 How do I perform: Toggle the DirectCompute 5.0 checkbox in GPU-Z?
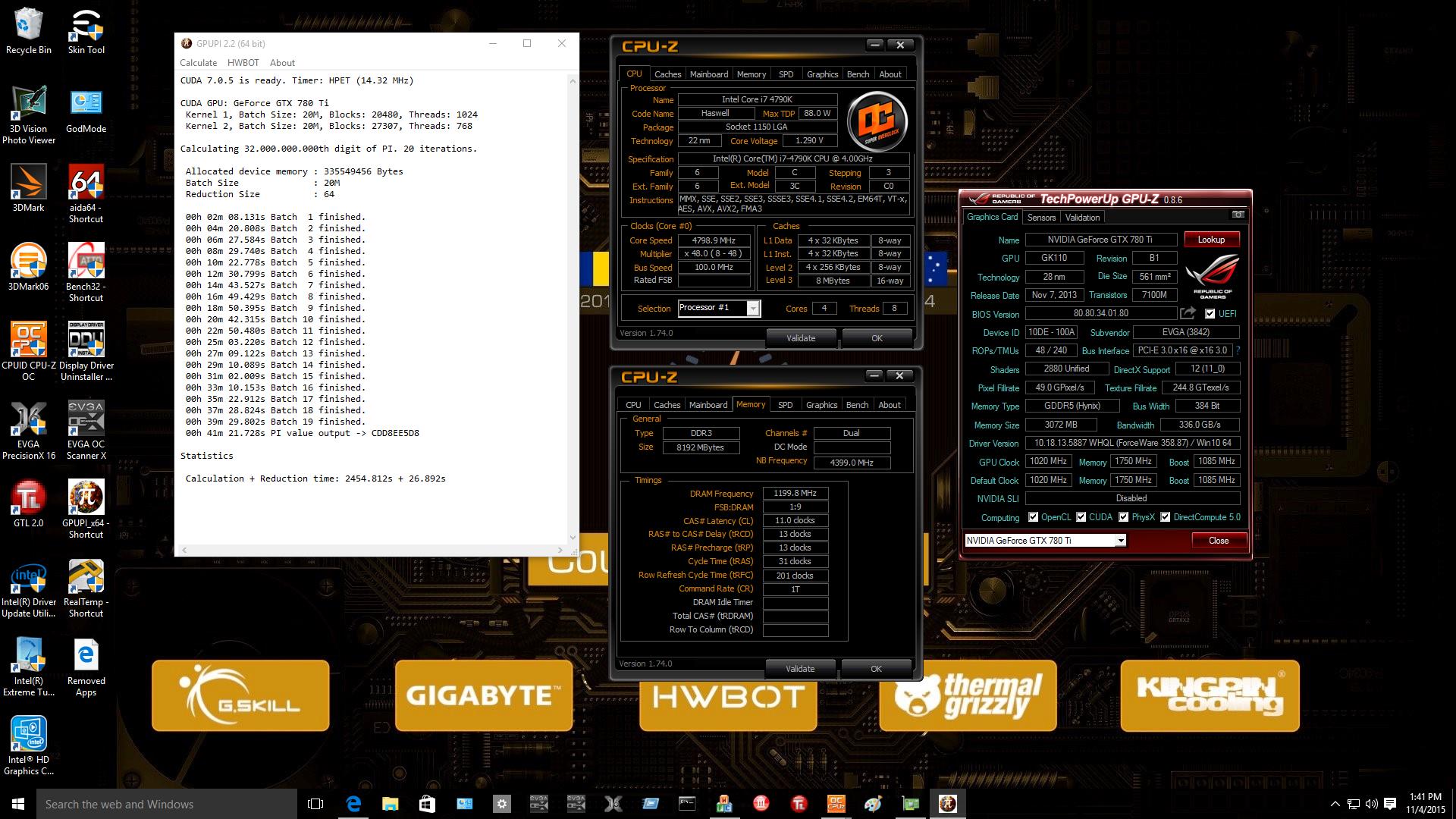tap(1166, 517)
